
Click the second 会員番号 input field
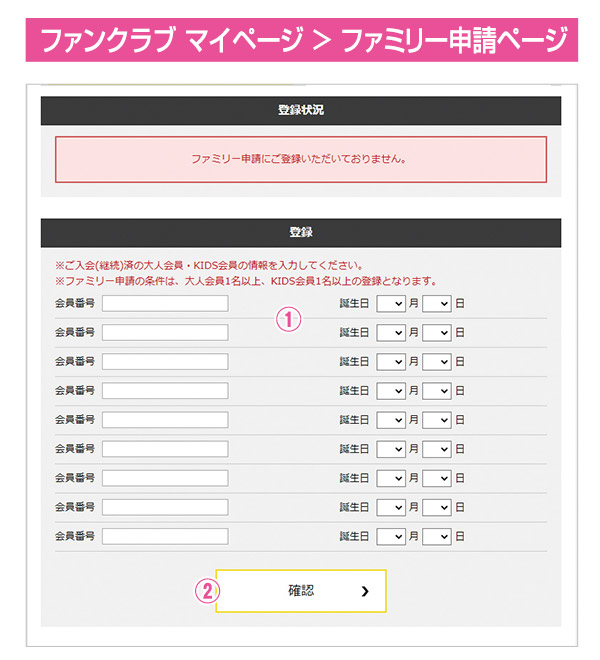click(165, 332)
